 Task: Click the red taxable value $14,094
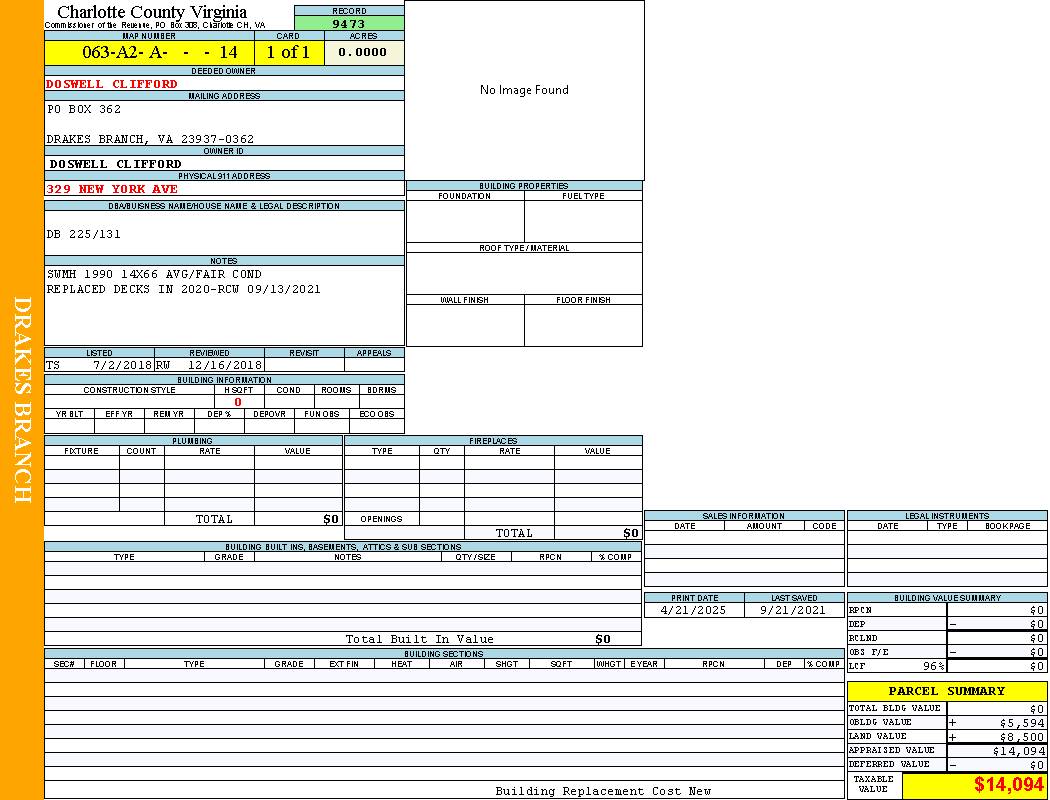(1009, 785)
